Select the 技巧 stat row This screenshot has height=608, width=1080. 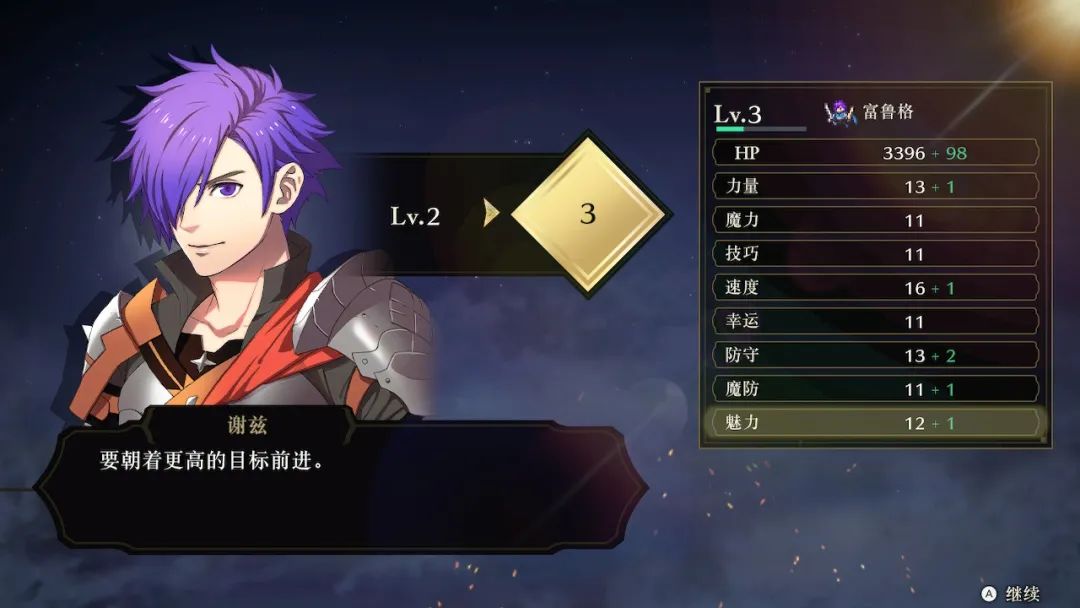click(x=875, y=254)
